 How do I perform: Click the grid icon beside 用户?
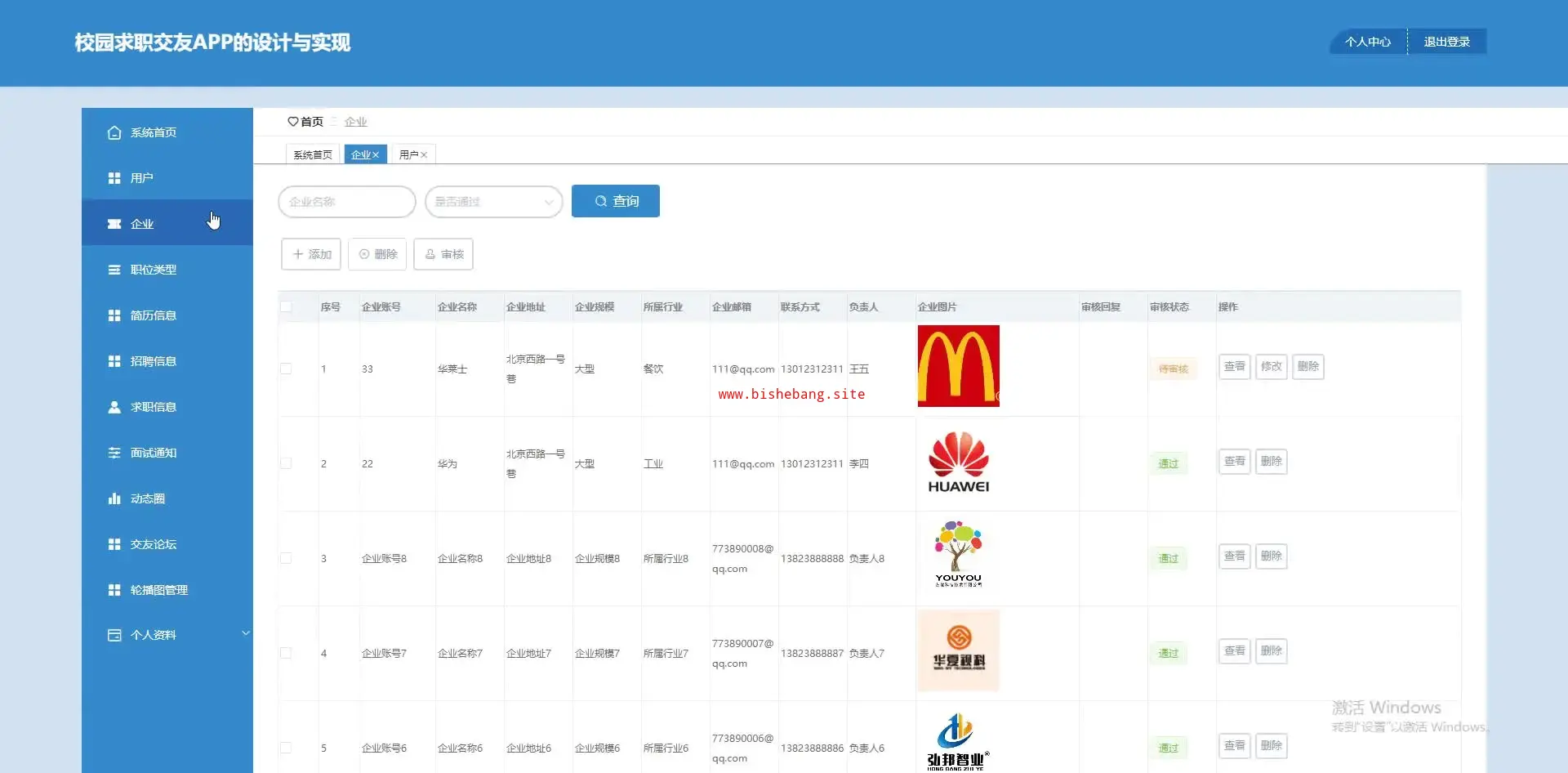click(x=114, y=178)
